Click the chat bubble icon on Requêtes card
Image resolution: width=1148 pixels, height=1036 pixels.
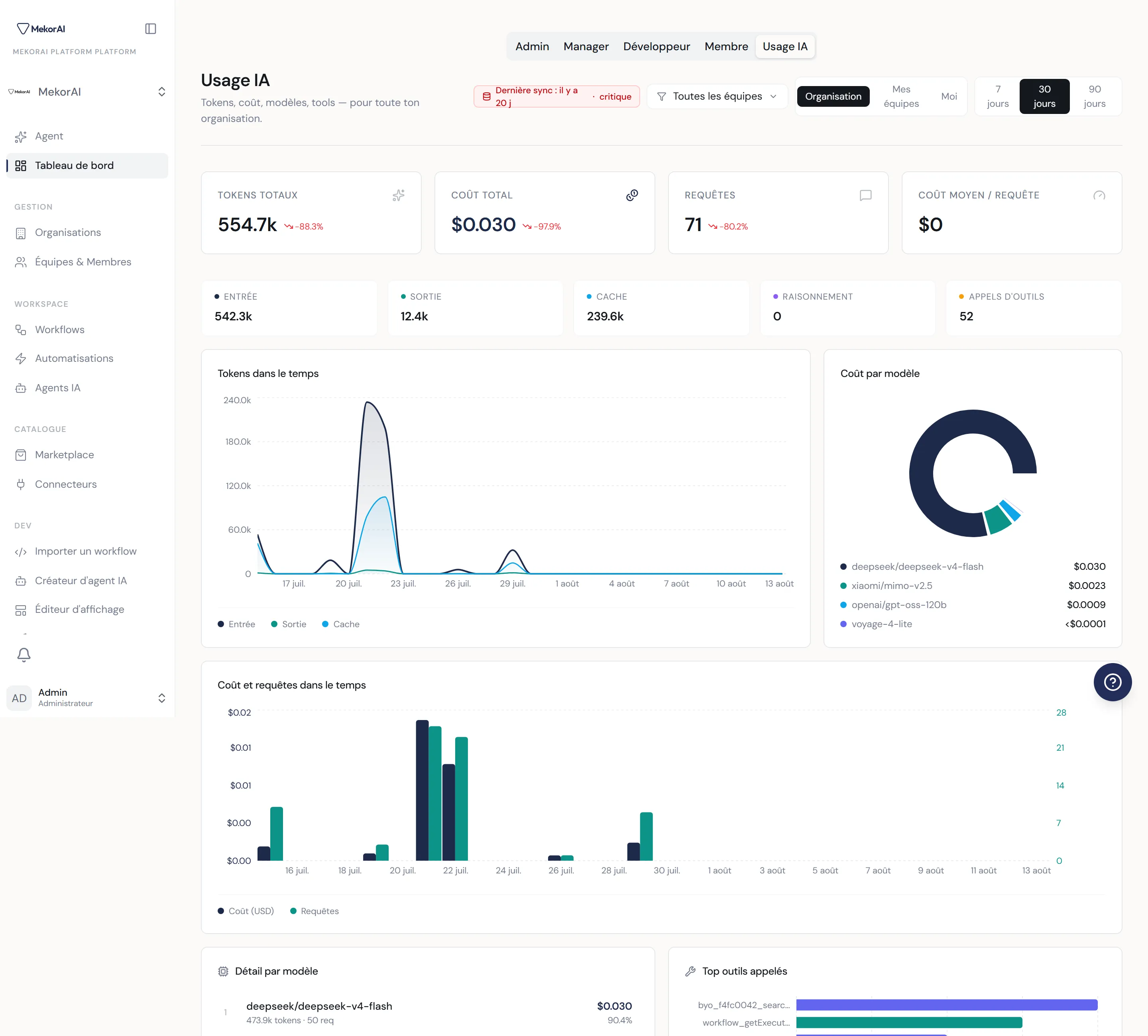click(x=865, y=195)
